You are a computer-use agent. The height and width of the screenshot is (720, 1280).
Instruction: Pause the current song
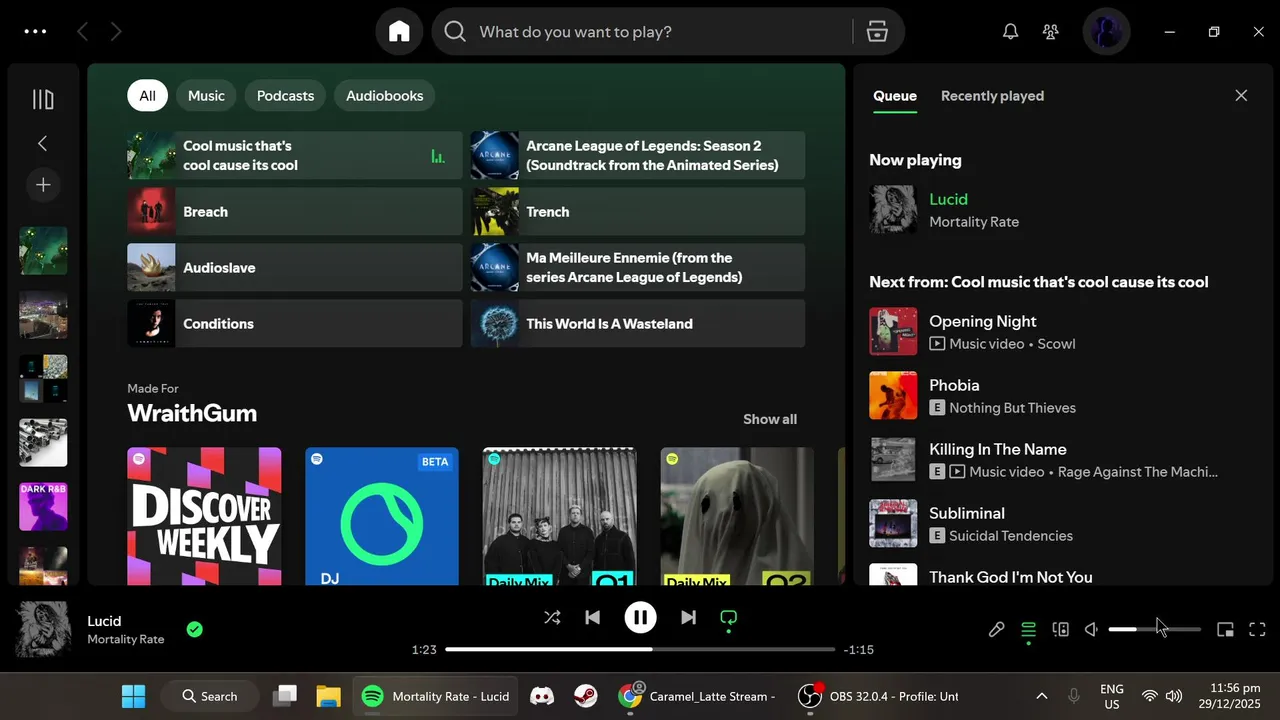[640, 618]
